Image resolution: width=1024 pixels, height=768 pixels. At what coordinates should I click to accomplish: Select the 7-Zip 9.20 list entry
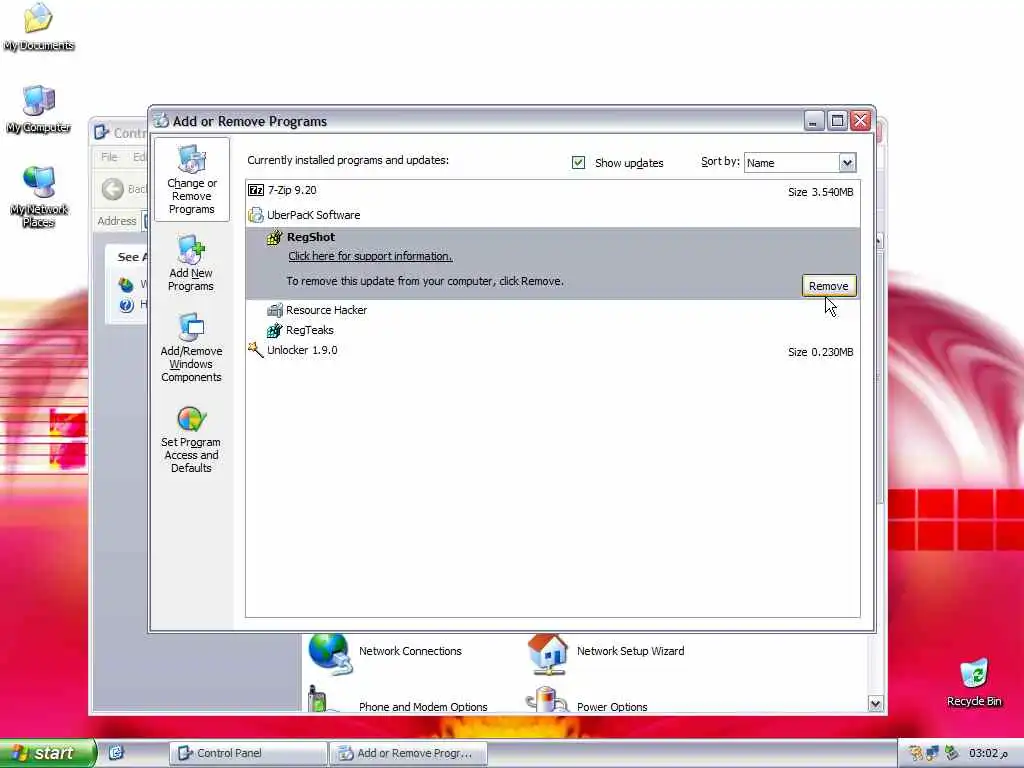click(552, 191)
